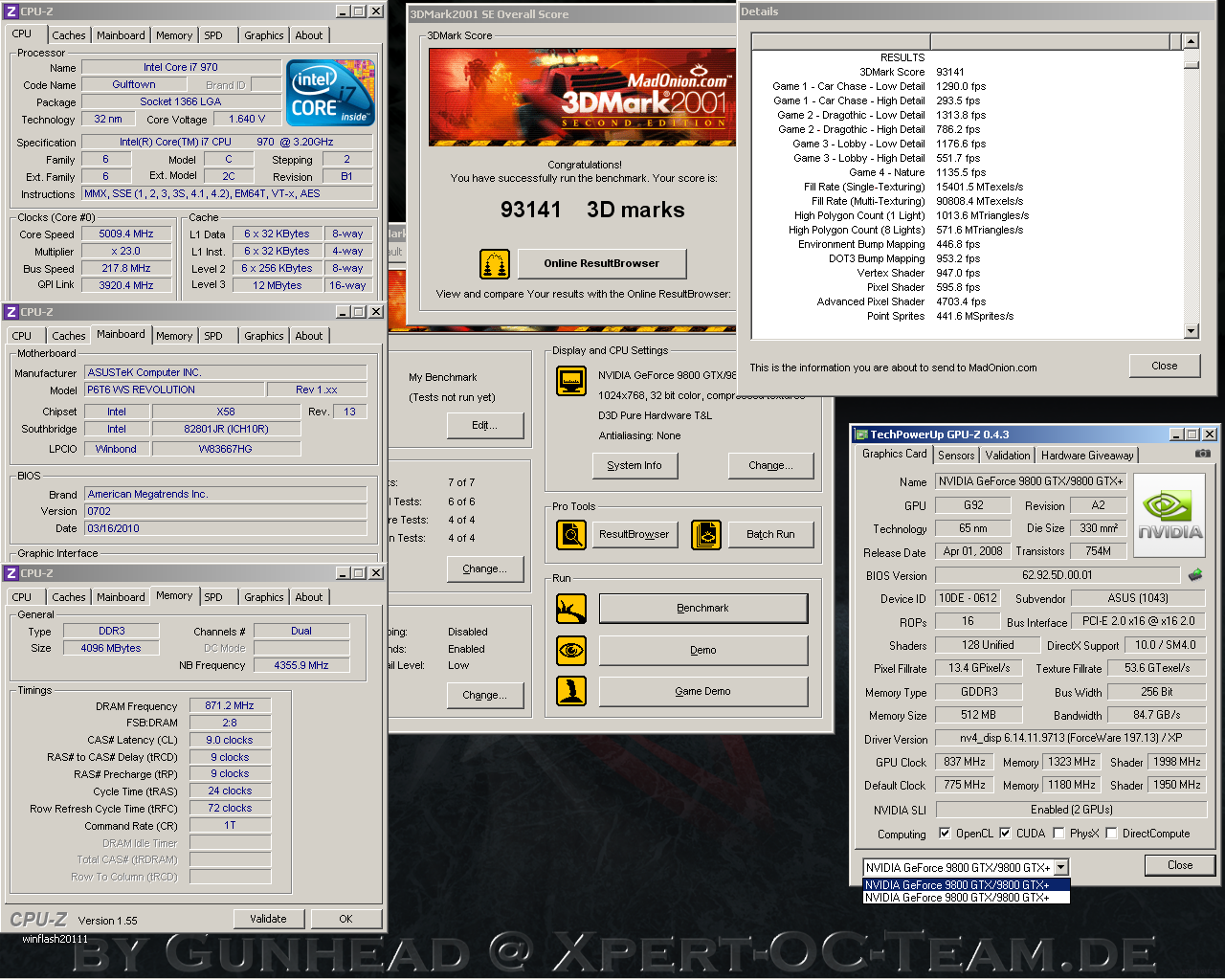The height and width of the screenshot is (980, 1225).
Task: Click the GPU-Z BIOS save chip icon
Action: [1195, 575]
